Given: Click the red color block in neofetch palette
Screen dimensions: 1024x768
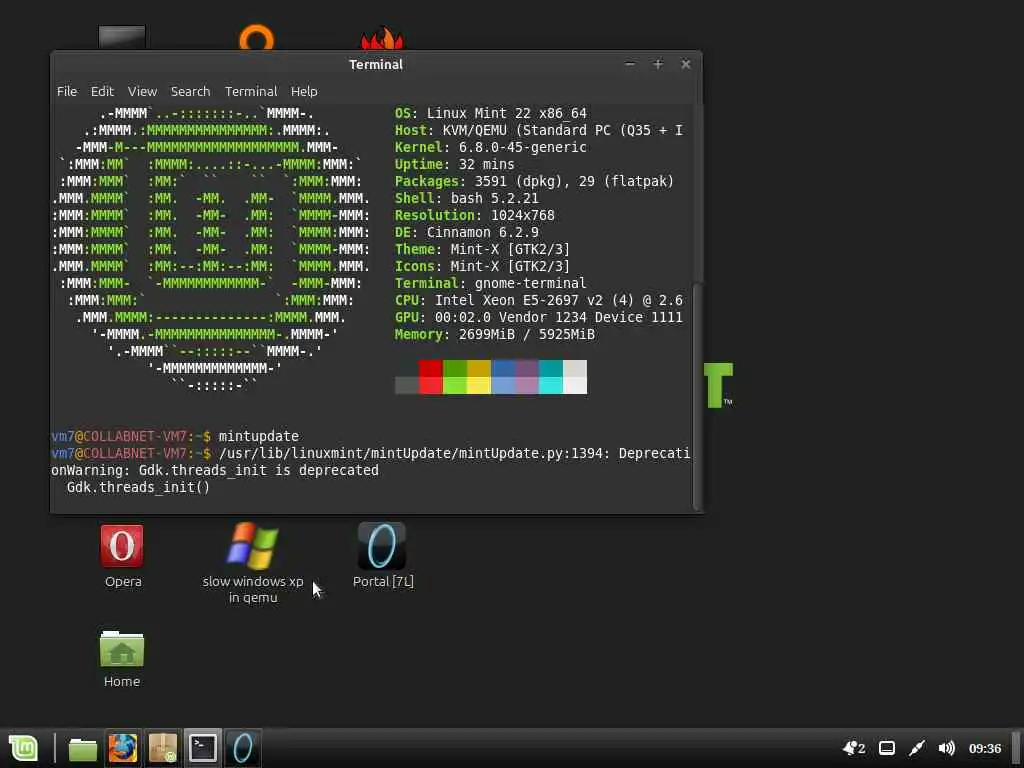Looking at the screenshot, I should 430,377.
